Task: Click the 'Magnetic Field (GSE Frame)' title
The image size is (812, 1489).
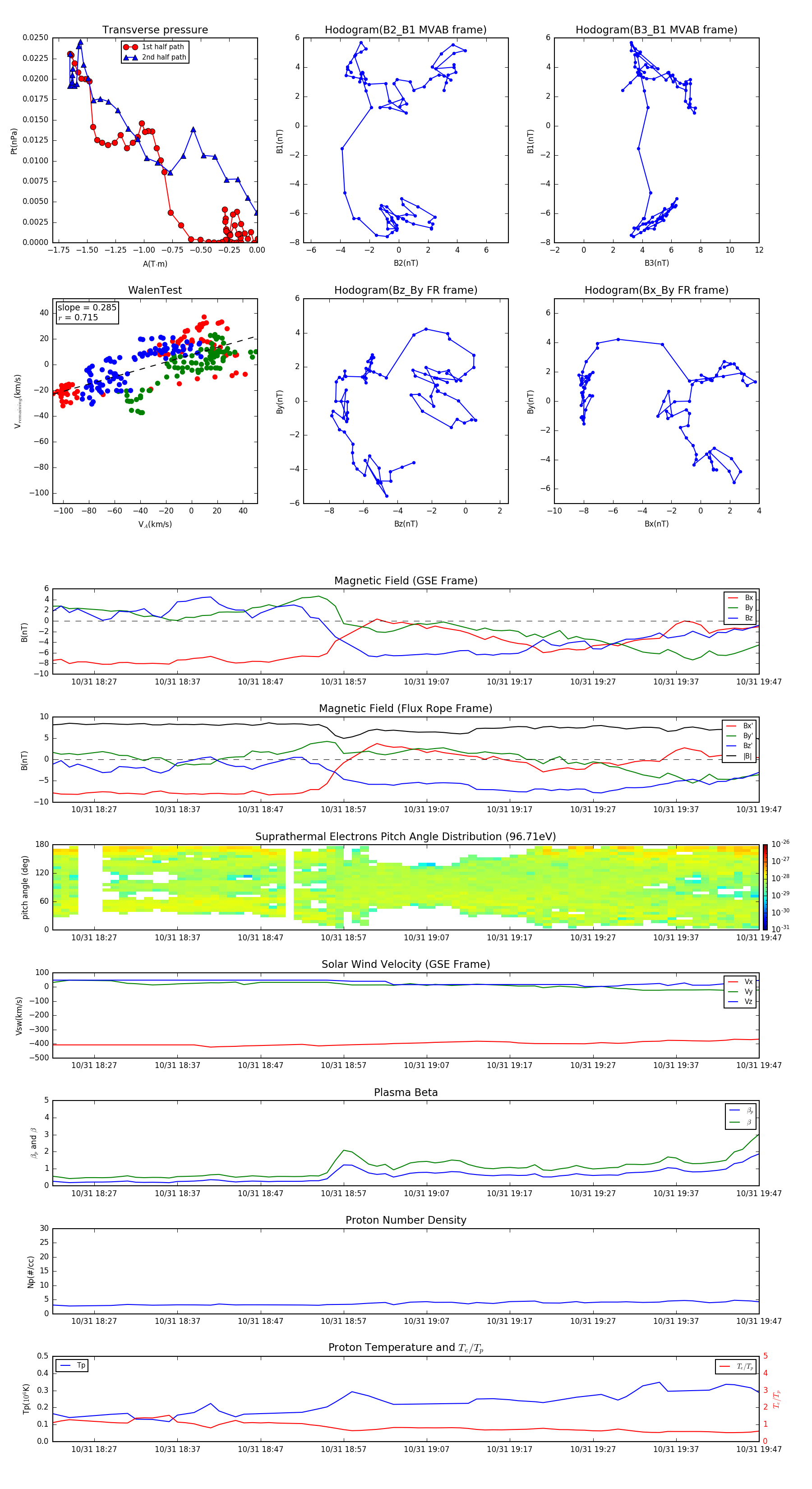Action: click(406, 581)
